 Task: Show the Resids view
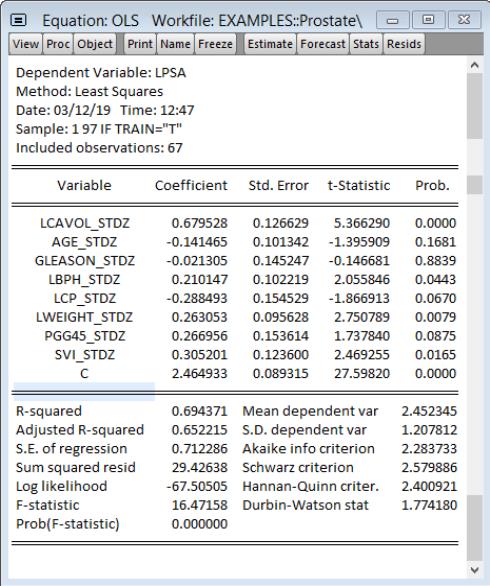coord(404,44)
